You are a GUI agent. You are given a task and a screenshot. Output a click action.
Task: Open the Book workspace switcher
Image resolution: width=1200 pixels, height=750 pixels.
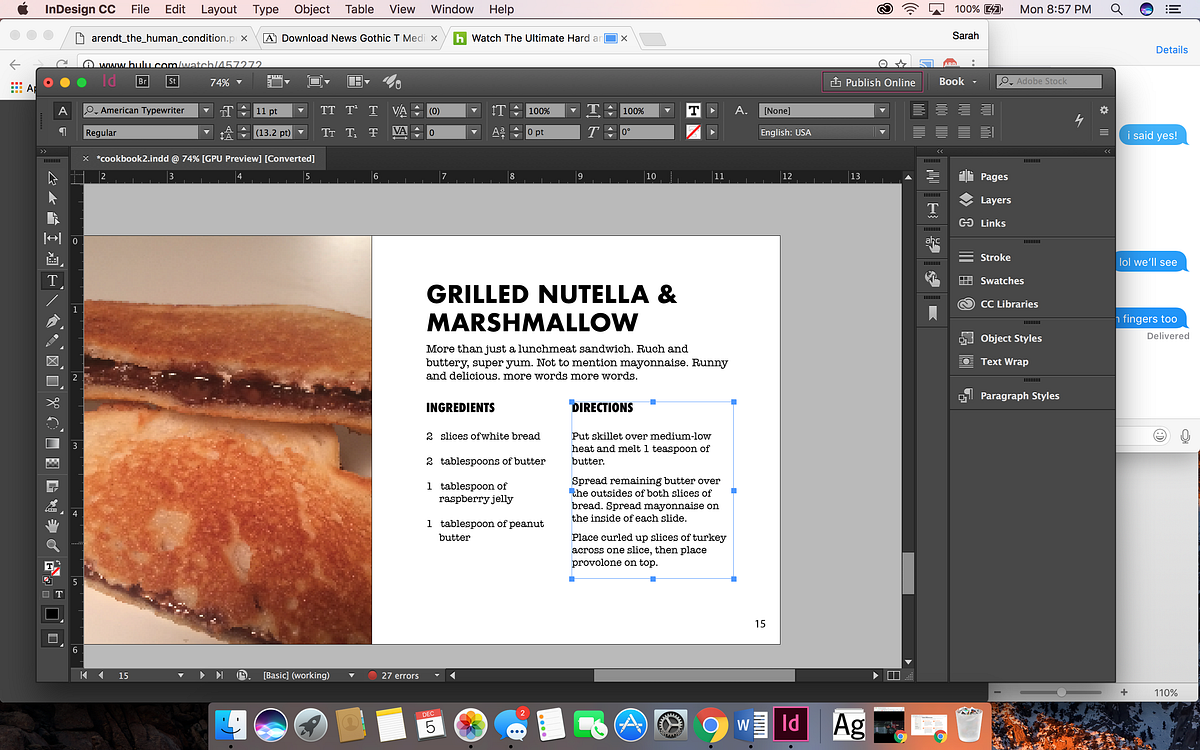click(x=957, y=82)
